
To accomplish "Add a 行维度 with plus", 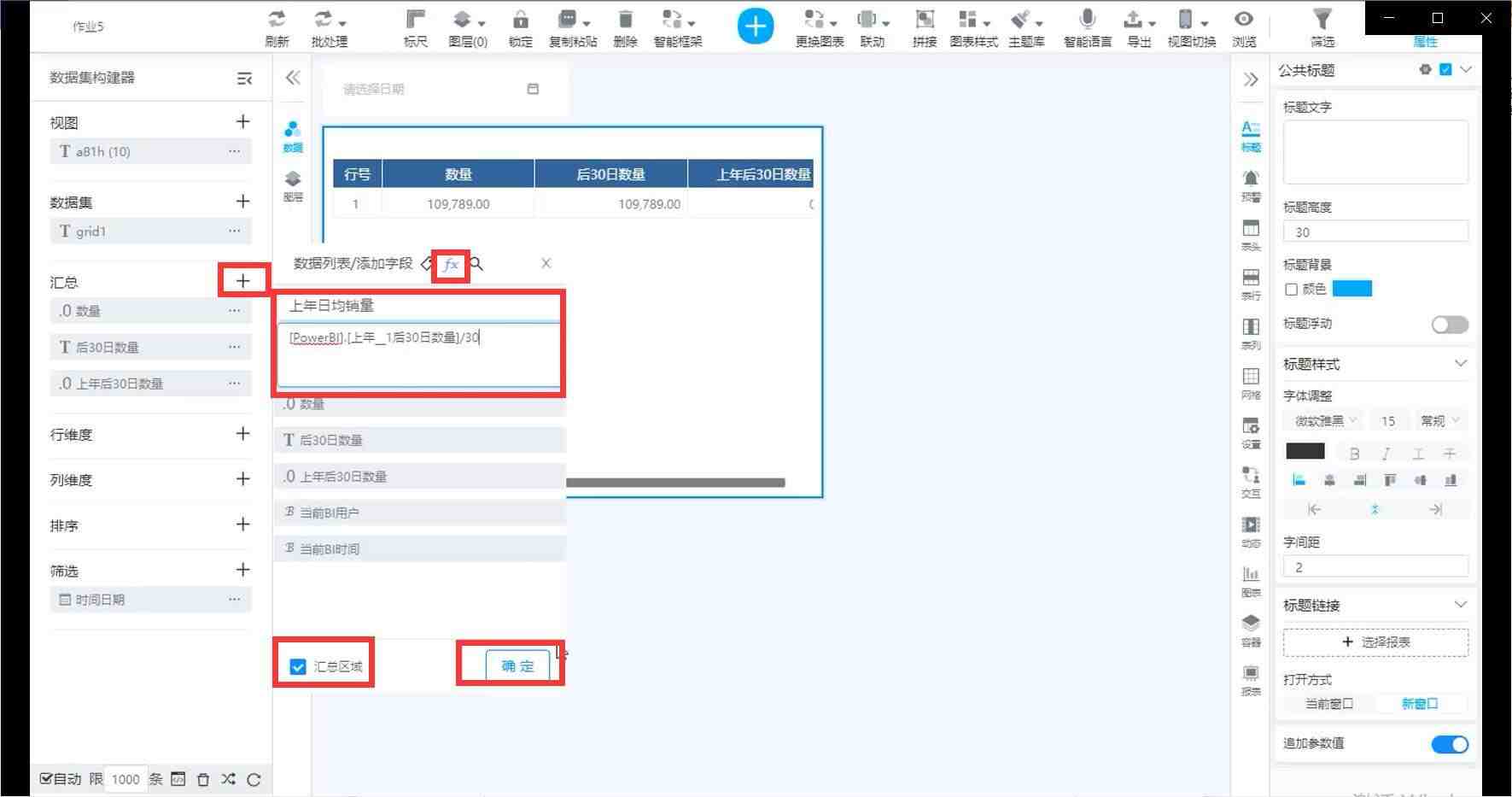I will point(242,433).
